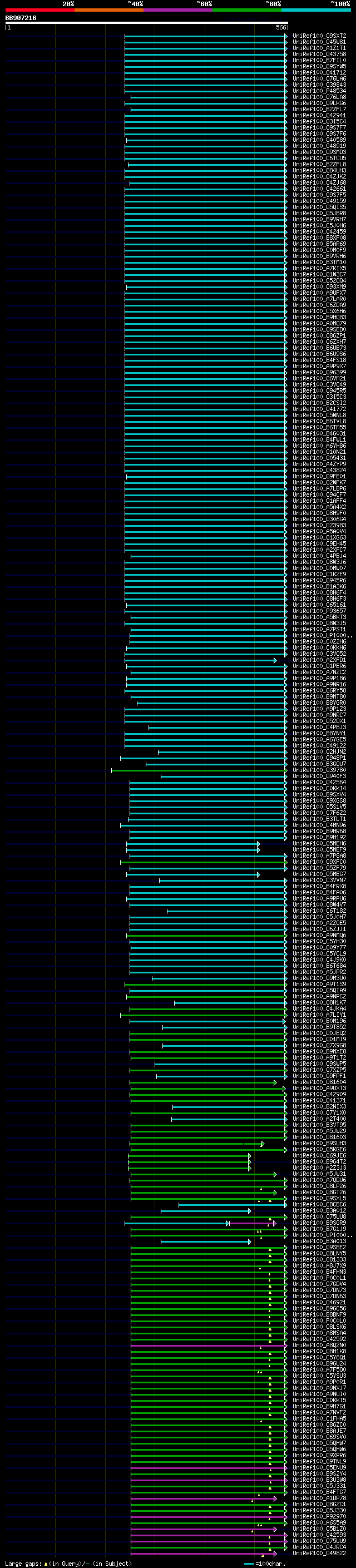
Task: Select label UniRef100_C5Y8Q1
Action: 319,1358
